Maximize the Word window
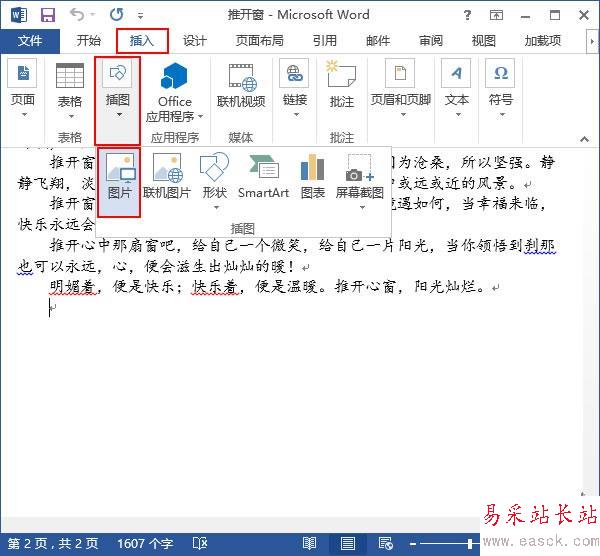 [x=555, y=15]
